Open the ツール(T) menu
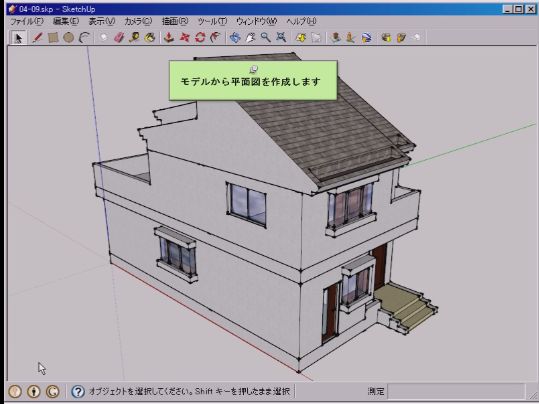 (212, 21)
